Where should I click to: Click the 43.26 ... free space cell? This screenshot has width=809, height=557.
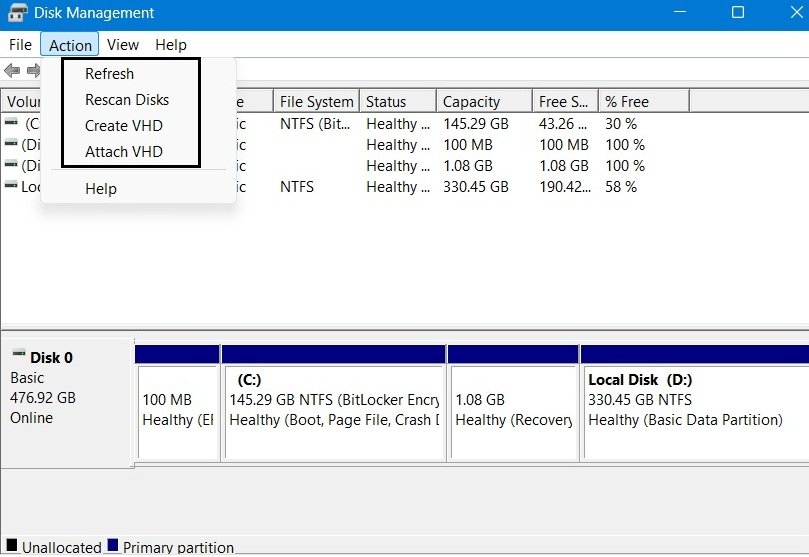coord(563,124)
